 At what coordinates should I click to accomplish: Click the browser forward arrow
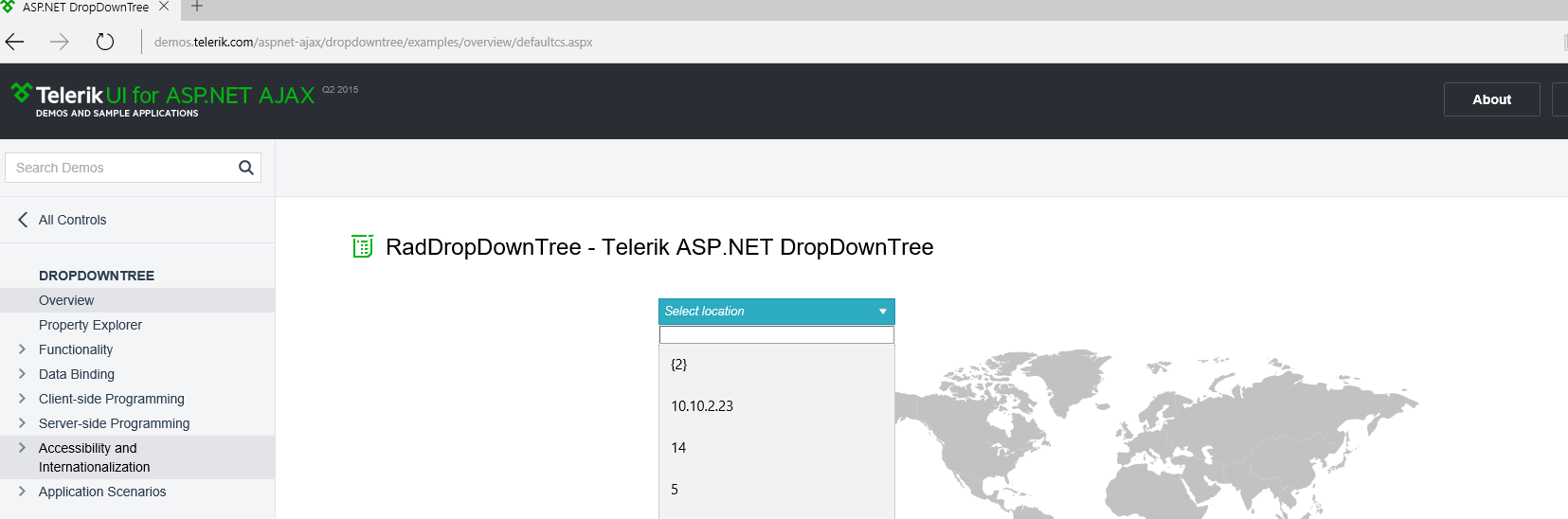[x=60, y=42]
